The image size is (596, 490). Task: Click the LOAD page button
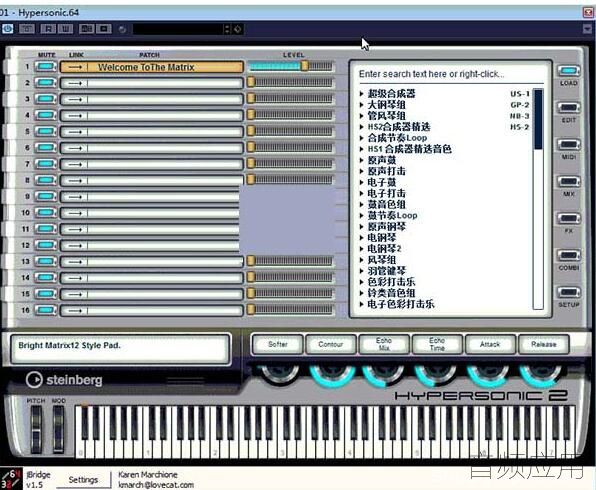tap(569, 71)
